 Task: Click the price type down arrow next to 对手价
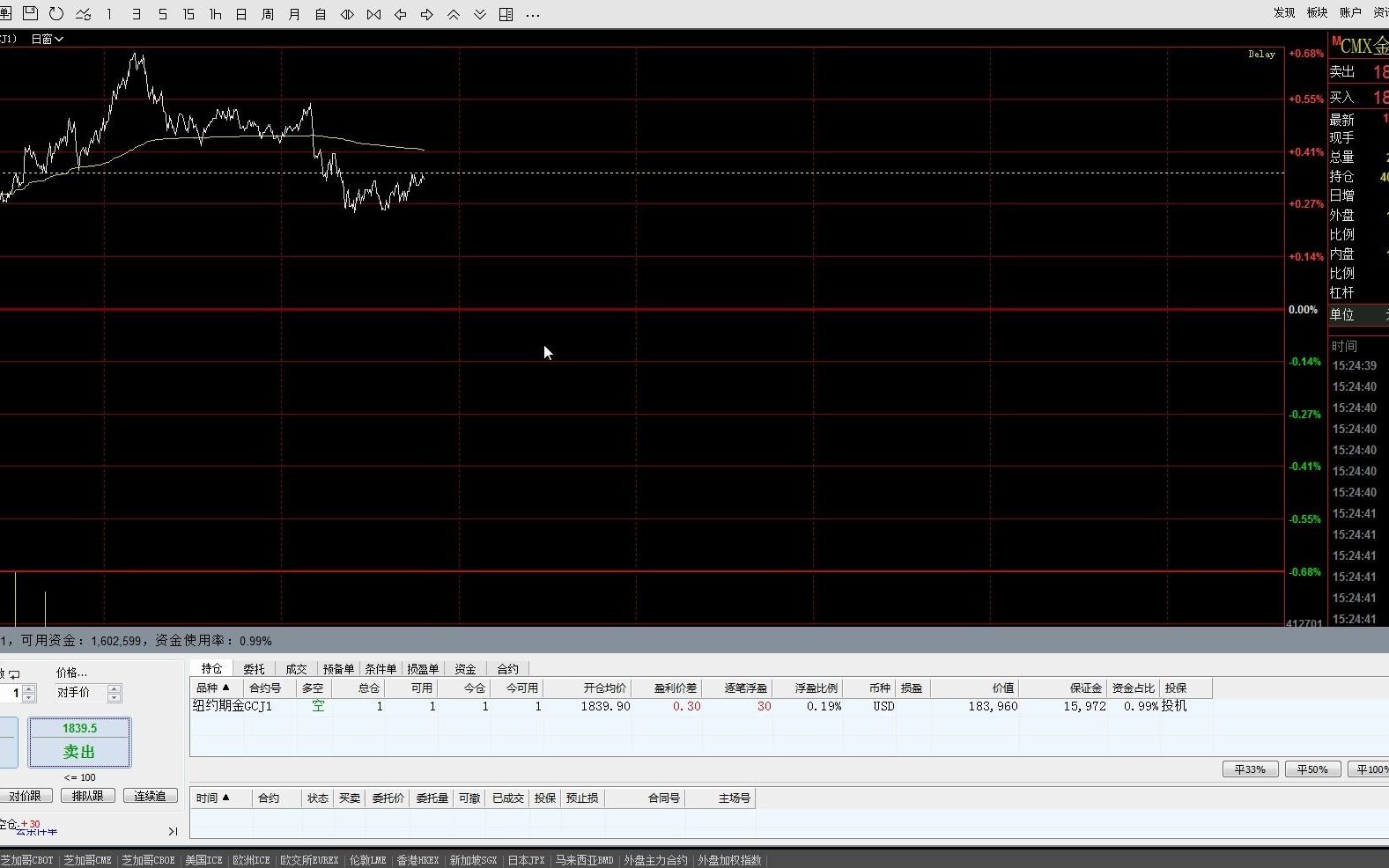[x=115, y=698]
